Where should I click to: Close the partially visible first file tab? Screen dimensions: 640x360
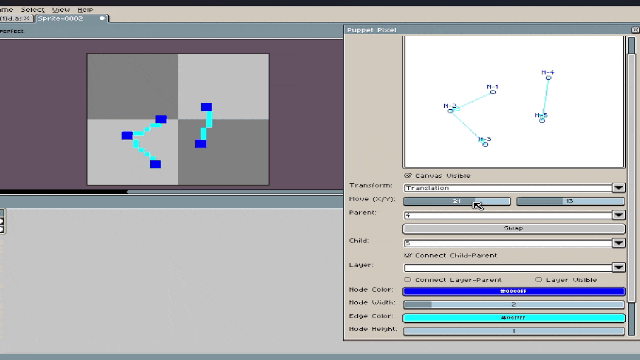click(x=27, y=18)
